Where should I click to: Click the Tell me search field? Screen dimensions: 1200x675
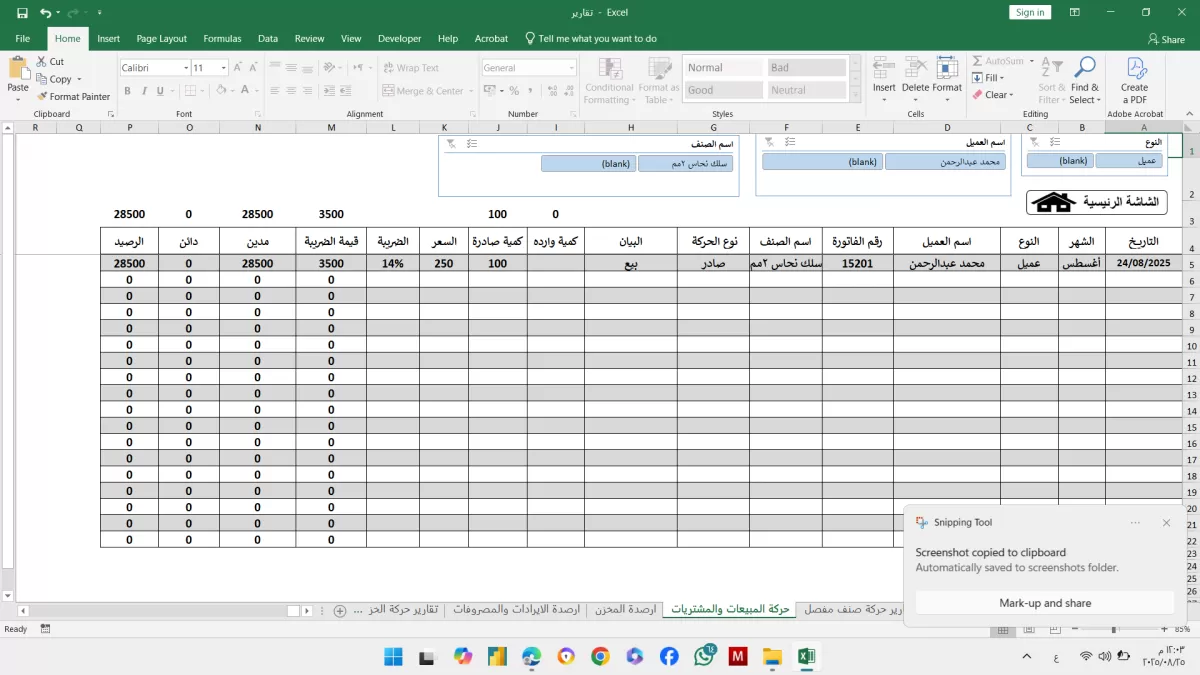coord(597,39)
